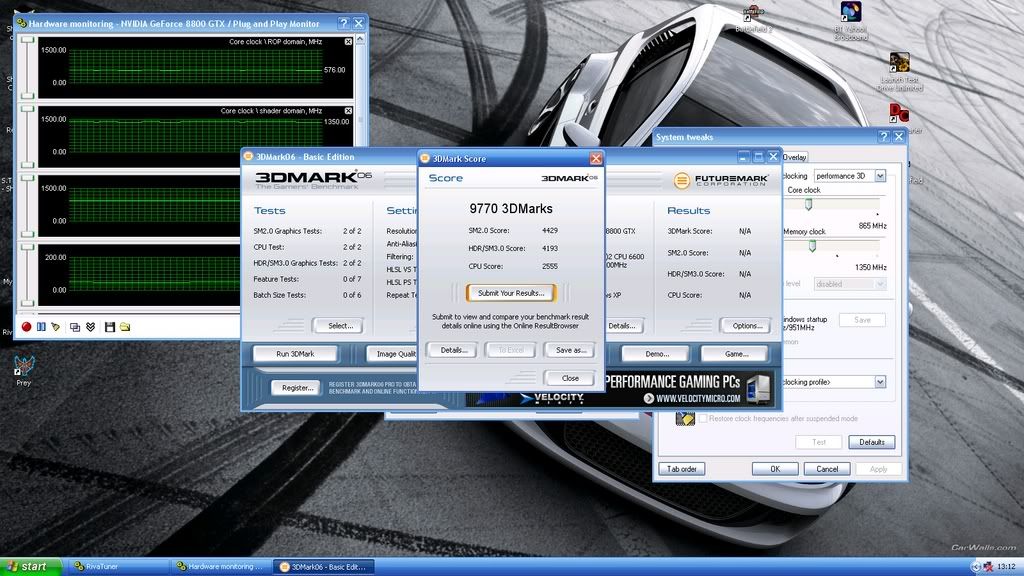Click Close button in 3DMark Score dialog
The image size is (1024, 576).
point(570,378)
